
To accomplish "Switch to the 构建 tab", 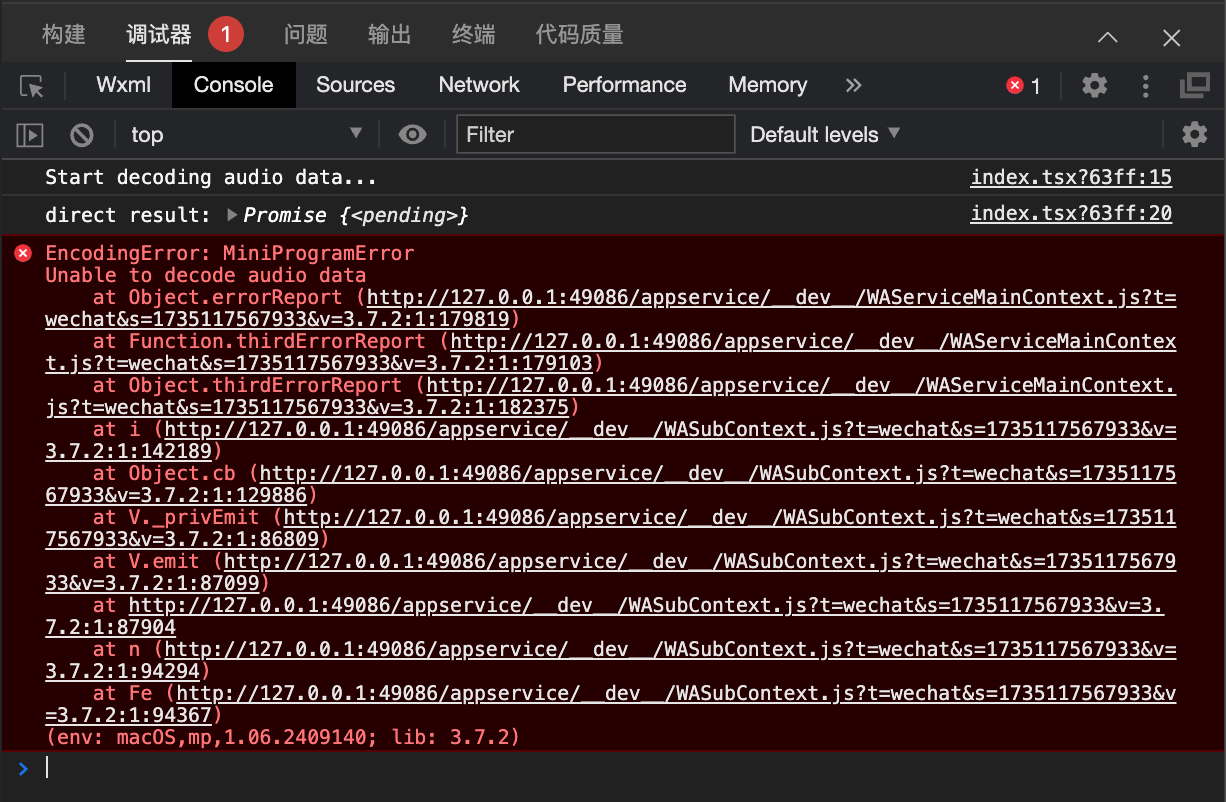I will tap(64, 35).
